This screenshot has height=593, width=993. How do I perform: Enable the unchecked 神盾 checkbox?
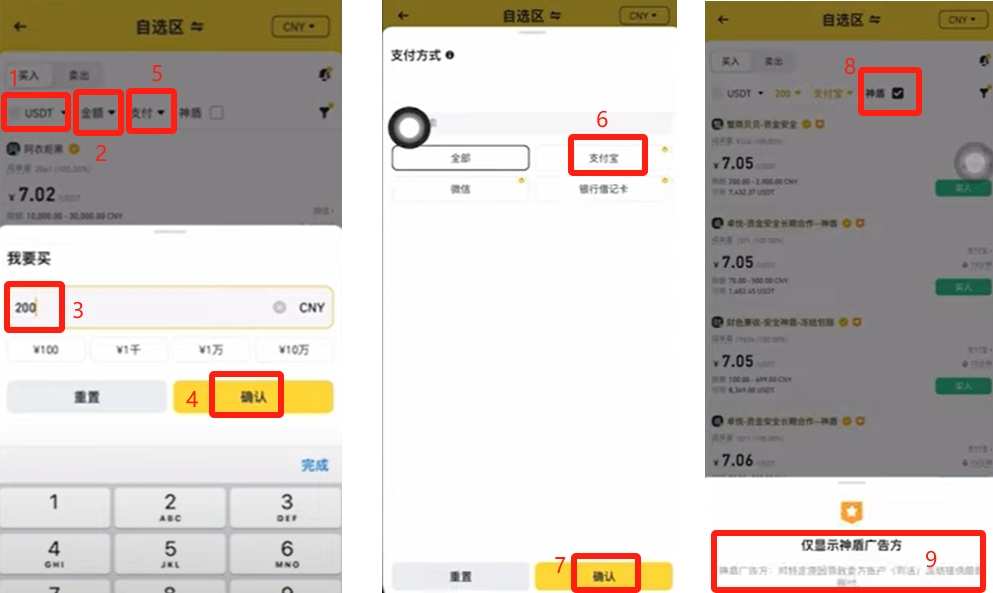click(x=217, y=113)
